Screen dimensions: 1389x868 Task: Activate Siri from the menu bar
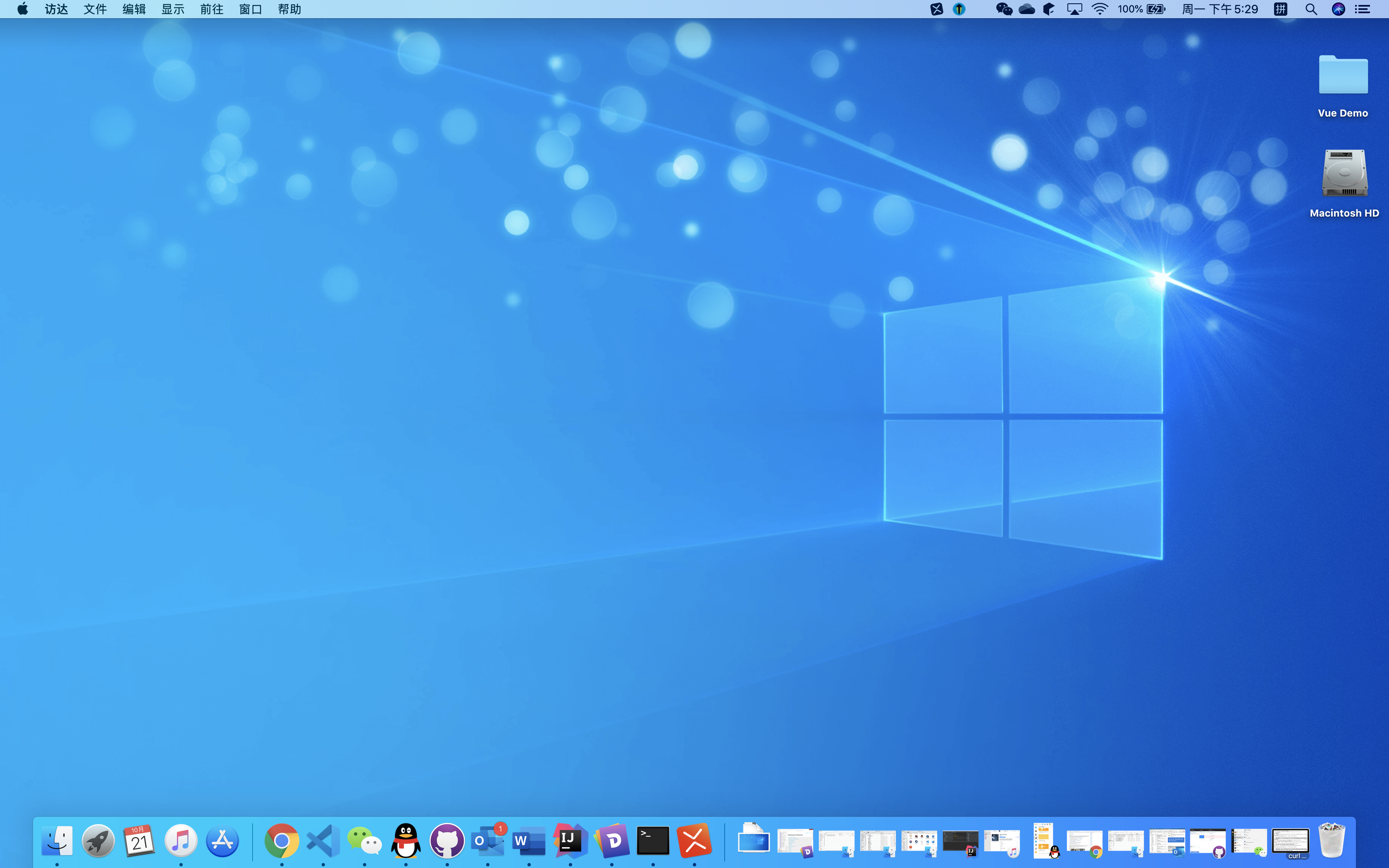point(1339,9)
